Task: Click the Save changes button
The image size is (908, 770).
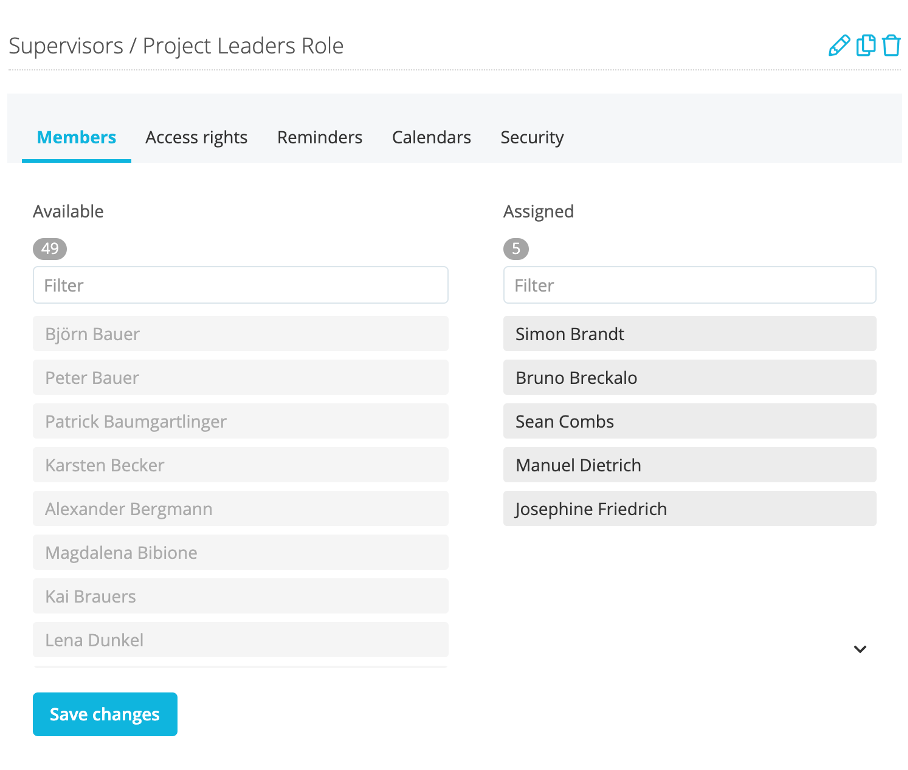Action: click(x=105, y=714)
